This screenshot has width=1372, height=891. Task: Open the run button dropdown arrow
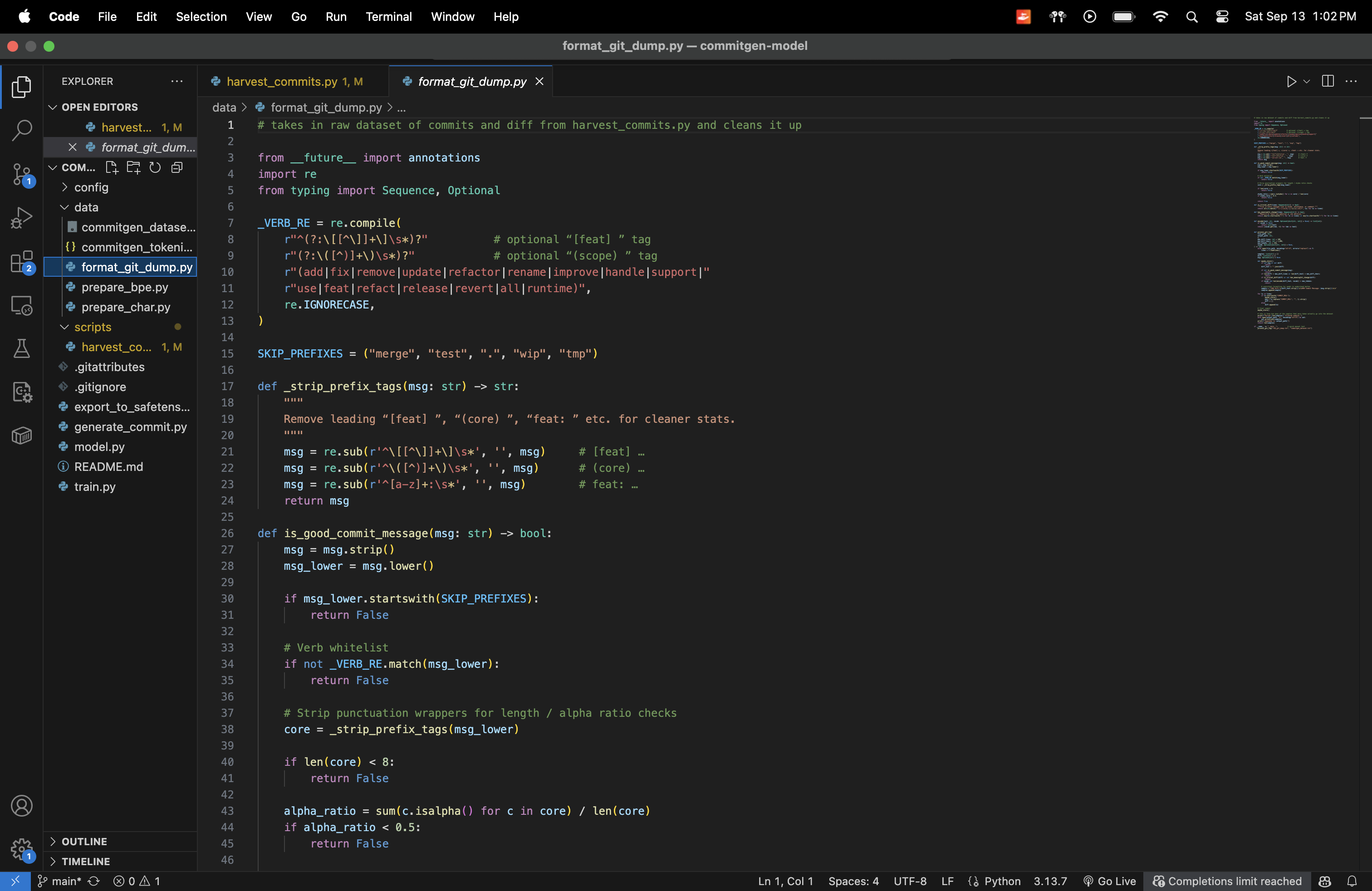[x=1307, y=81]
